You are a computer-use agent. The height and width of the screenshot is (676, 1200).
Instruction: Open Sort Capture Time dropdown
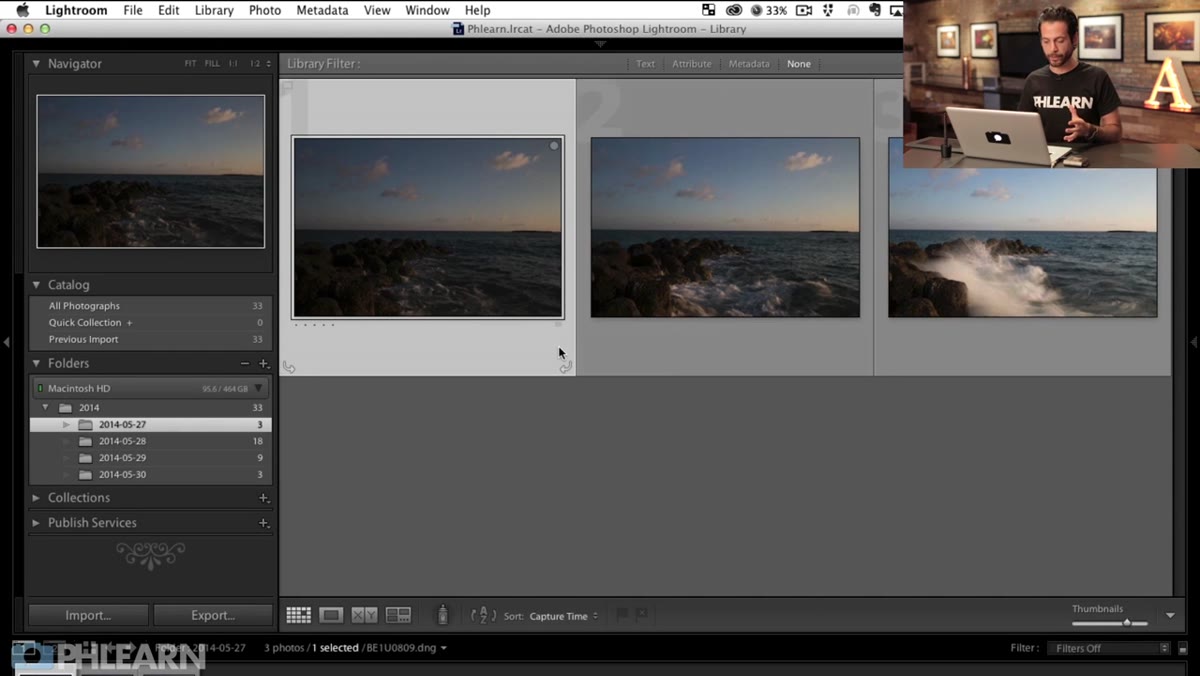(x=564, y=616)
